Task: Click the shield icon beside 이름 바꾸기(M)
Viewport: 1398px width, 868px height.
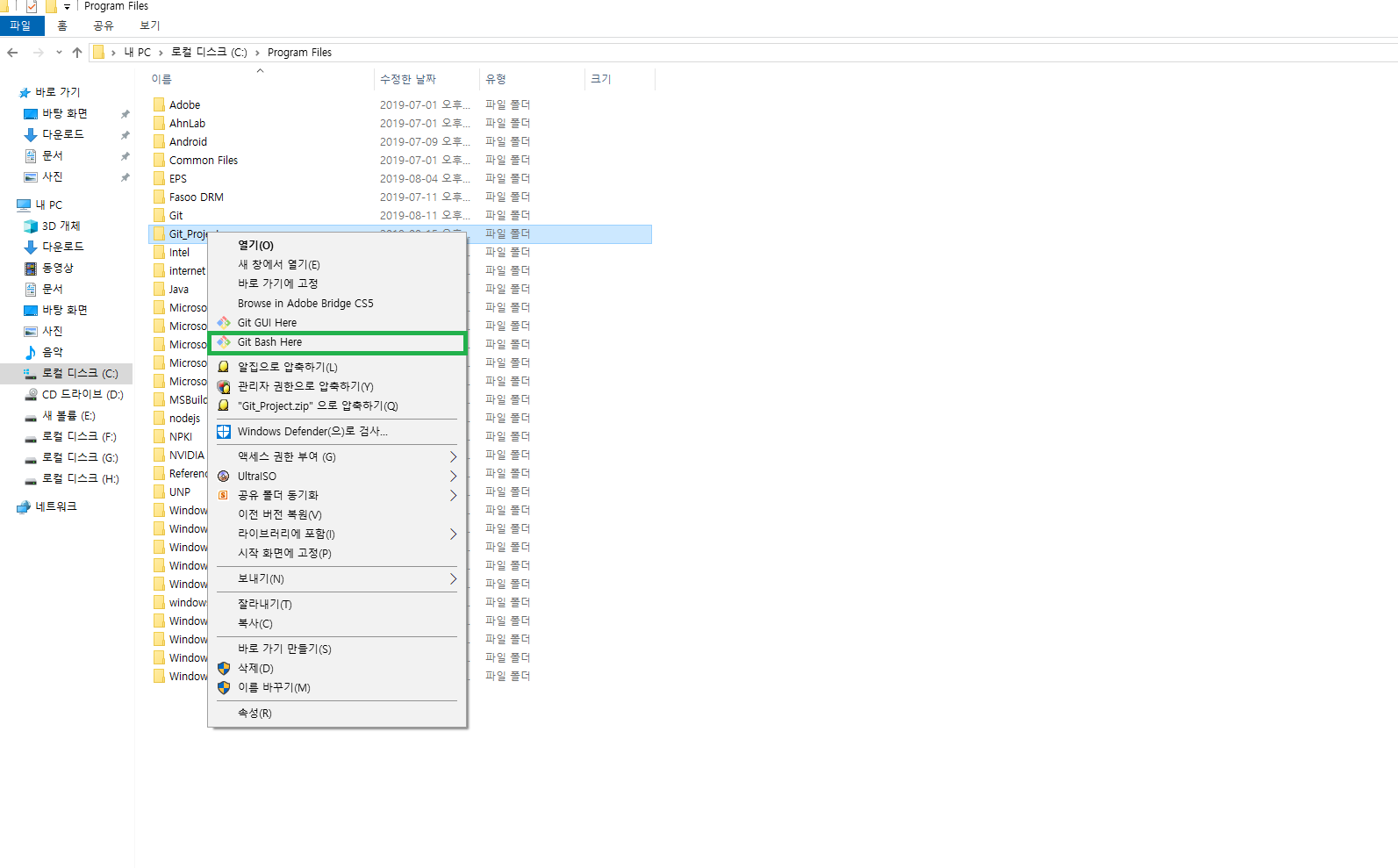Action: click(x=224, y=688)
